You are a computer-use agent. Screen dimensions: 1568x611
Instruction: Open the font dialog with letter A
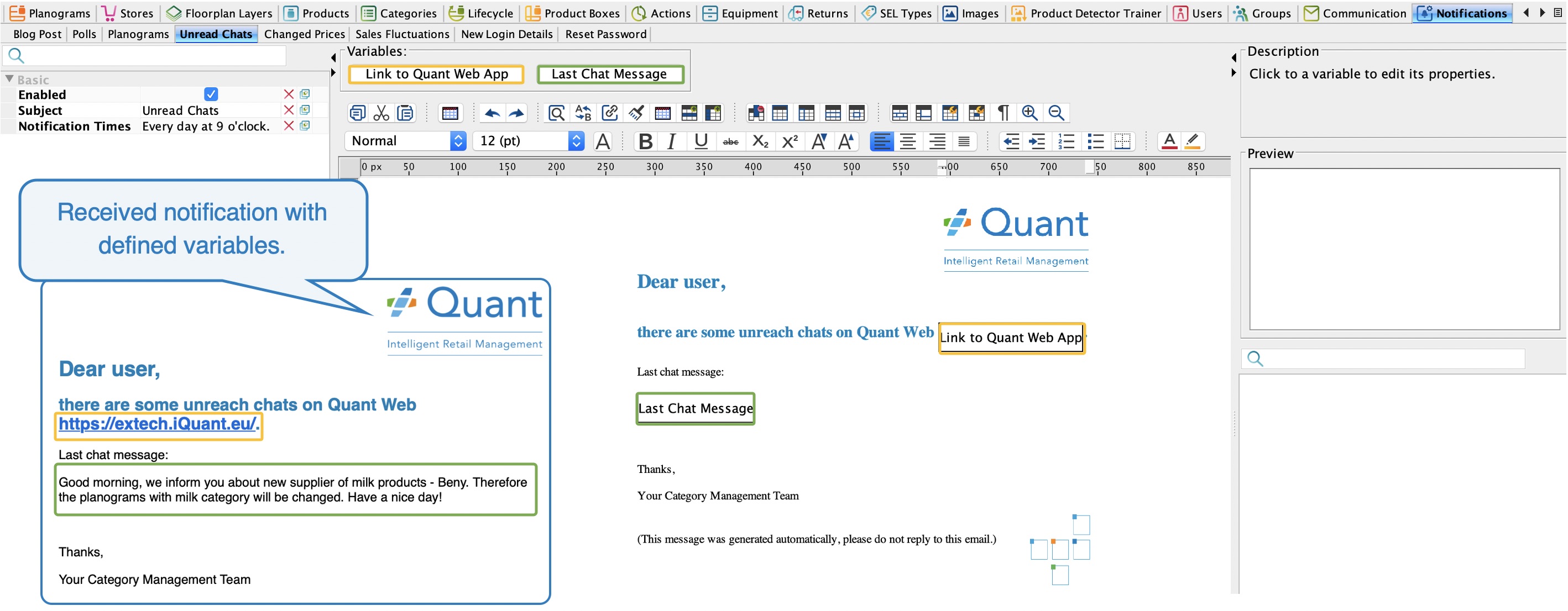[603, 141]
